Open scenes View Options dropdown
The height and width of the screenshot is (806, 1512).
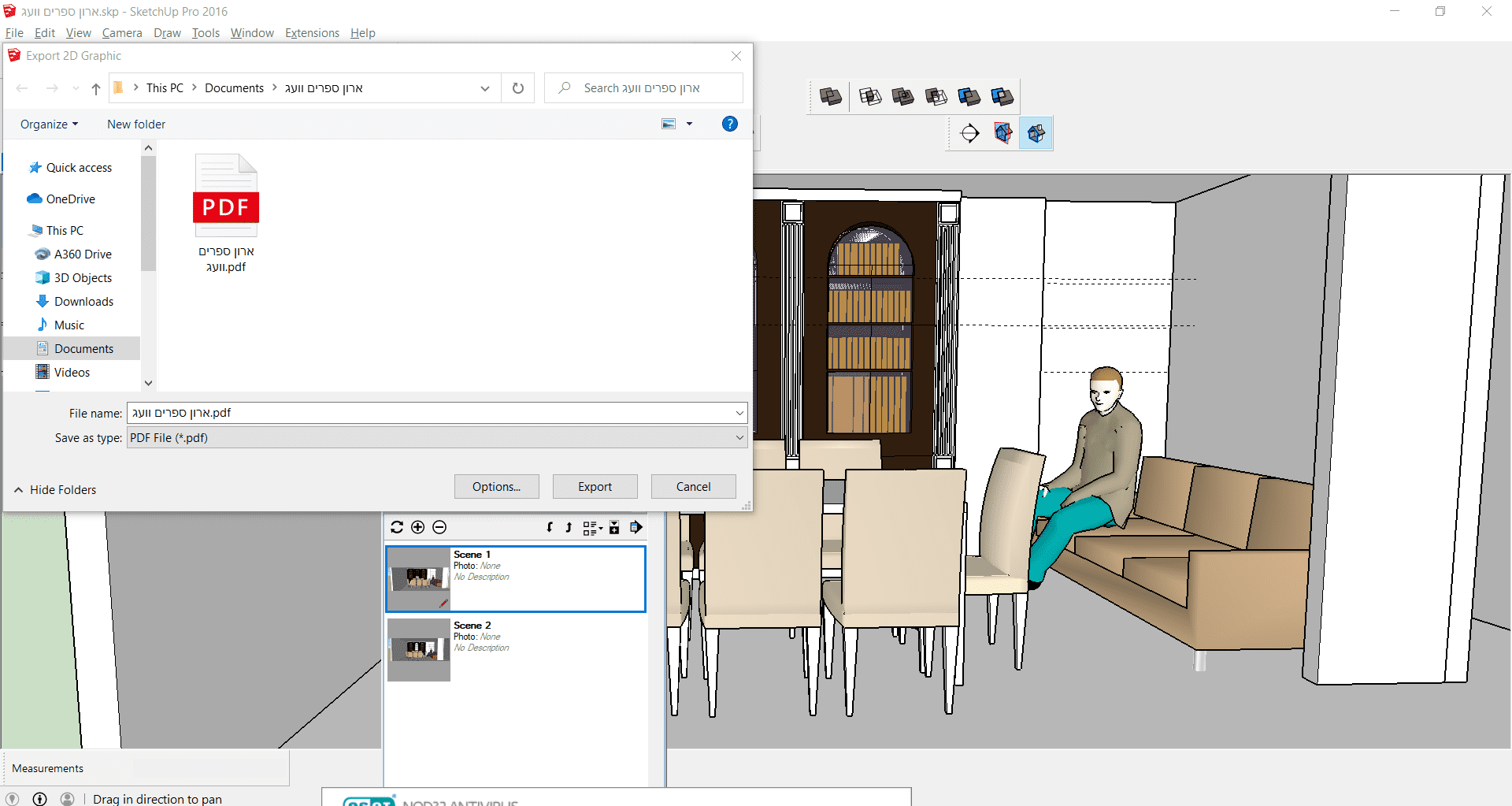tap(592, 528)
